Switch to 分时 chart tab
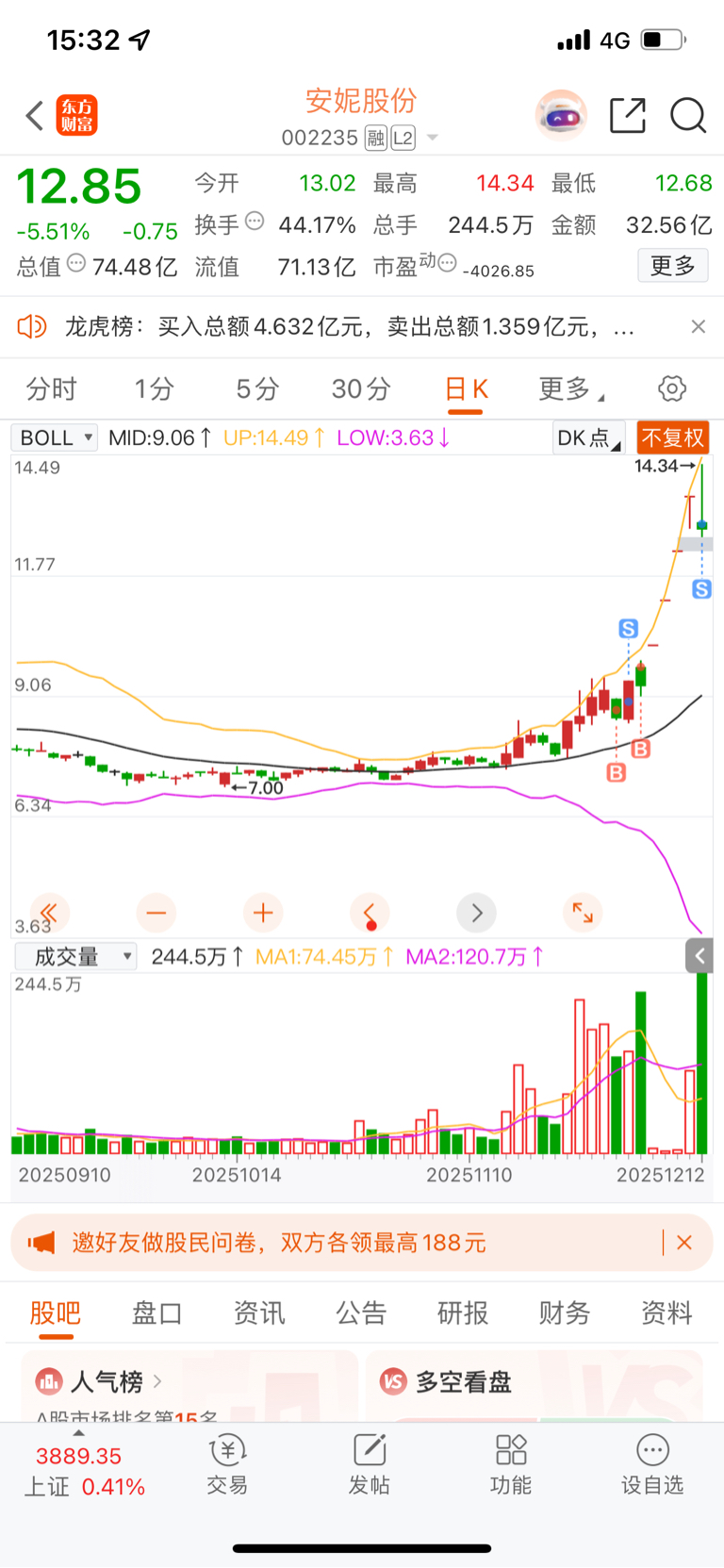 (52, 388)
